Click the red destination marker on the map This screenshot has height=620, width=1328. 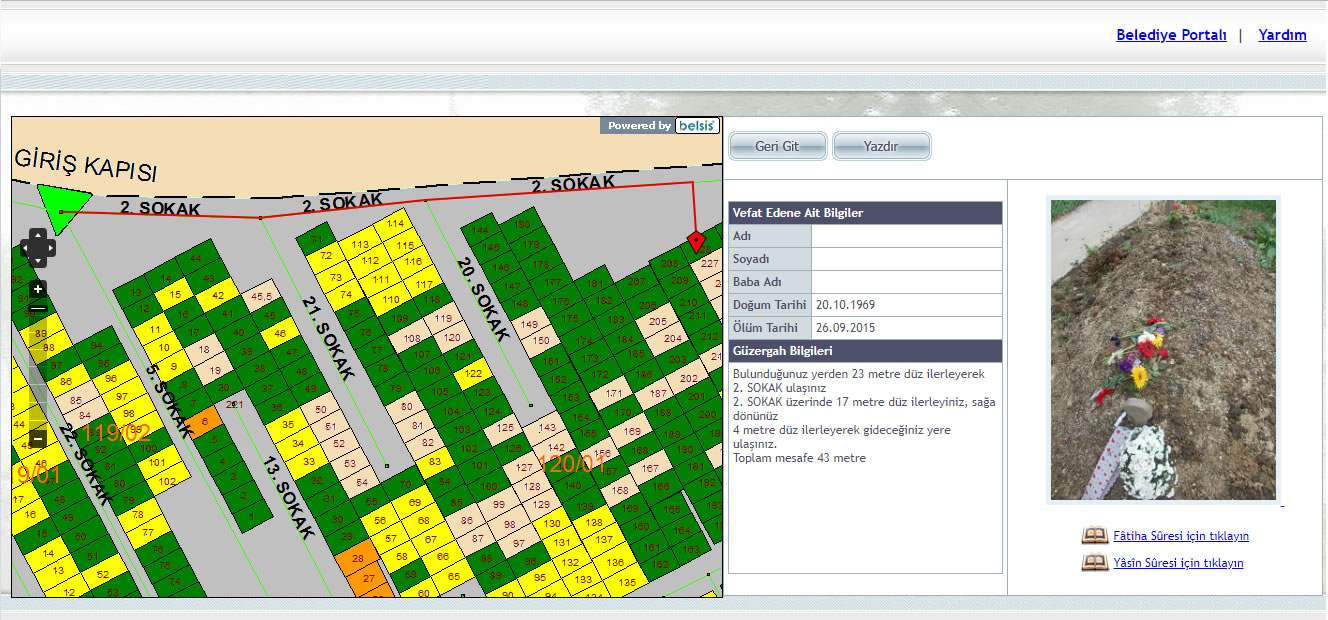point(697,241)
